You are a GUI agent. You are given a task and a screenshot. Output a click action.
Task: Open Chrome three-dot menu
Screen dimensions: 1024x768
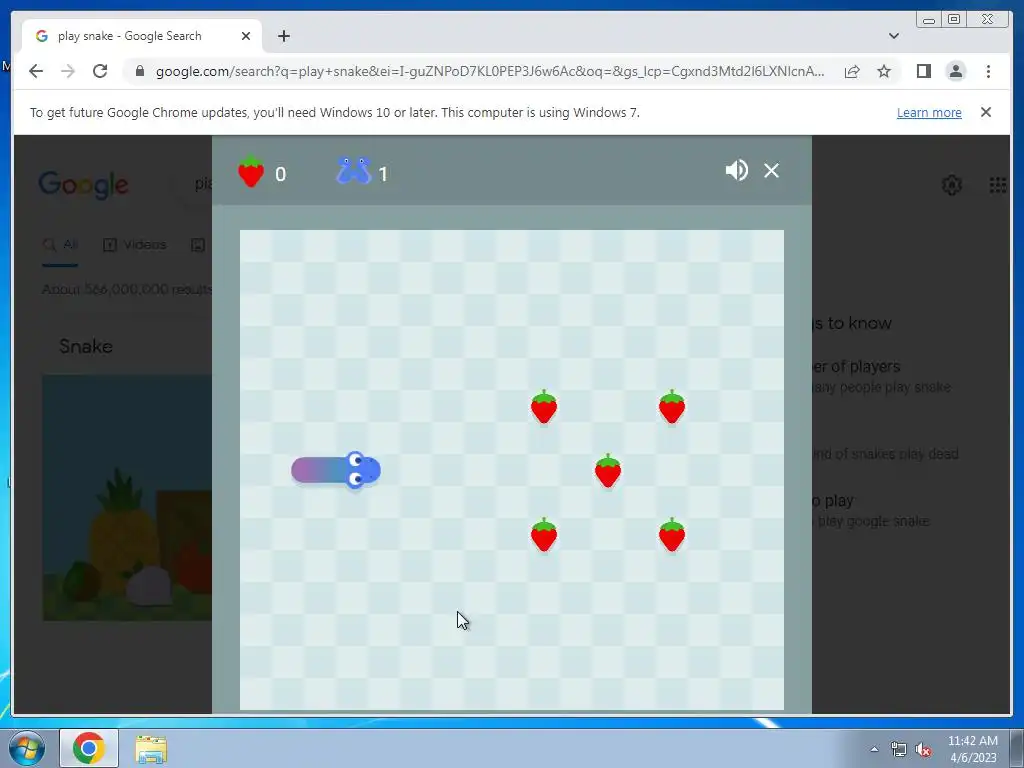(x=988, y=71)
